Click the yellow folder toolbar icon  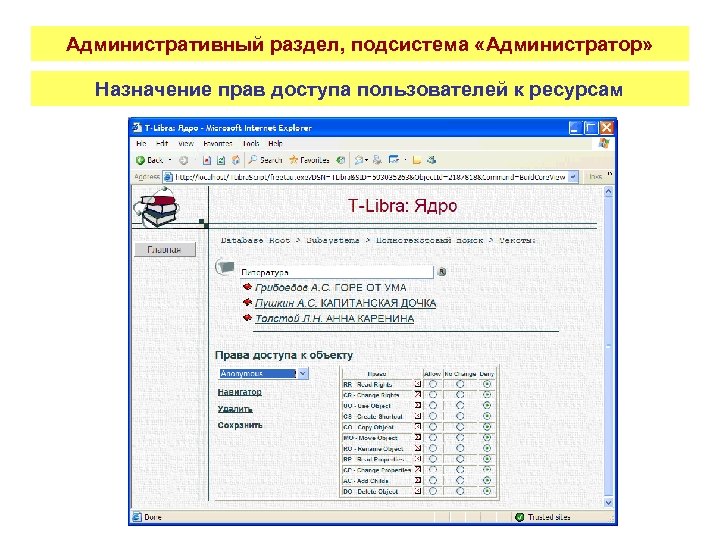click(416, 160)
